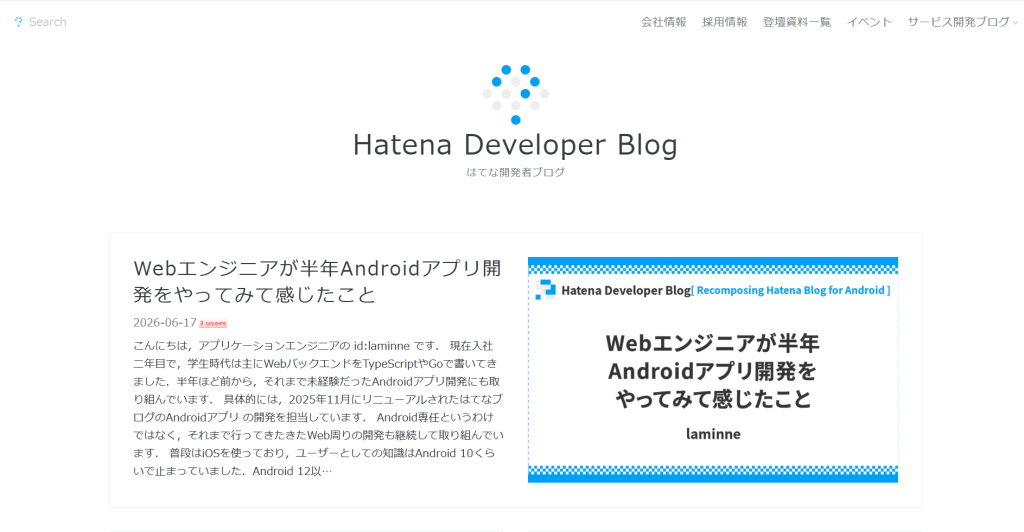
Task: Open the 採用情報 menu item
Action: (x=725, y=22)
